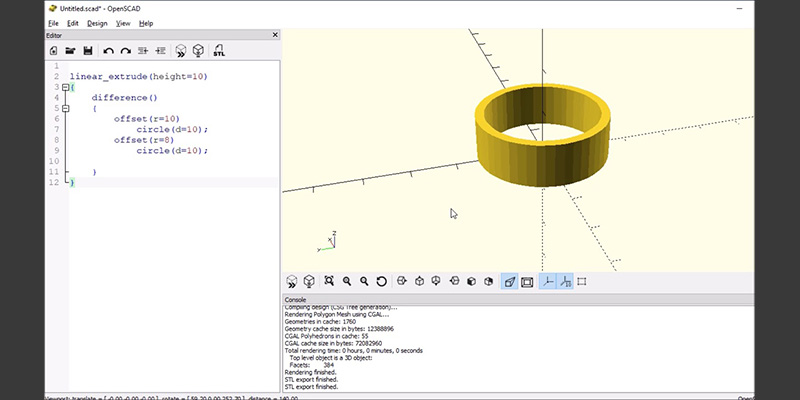Place cursor on empty line 10
The image size is (800, 400).
click(x=173, y=161)
